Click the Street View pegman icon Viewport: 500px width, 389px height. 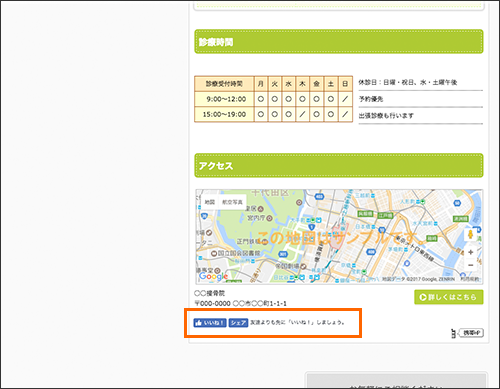click(x=471, y=234)
